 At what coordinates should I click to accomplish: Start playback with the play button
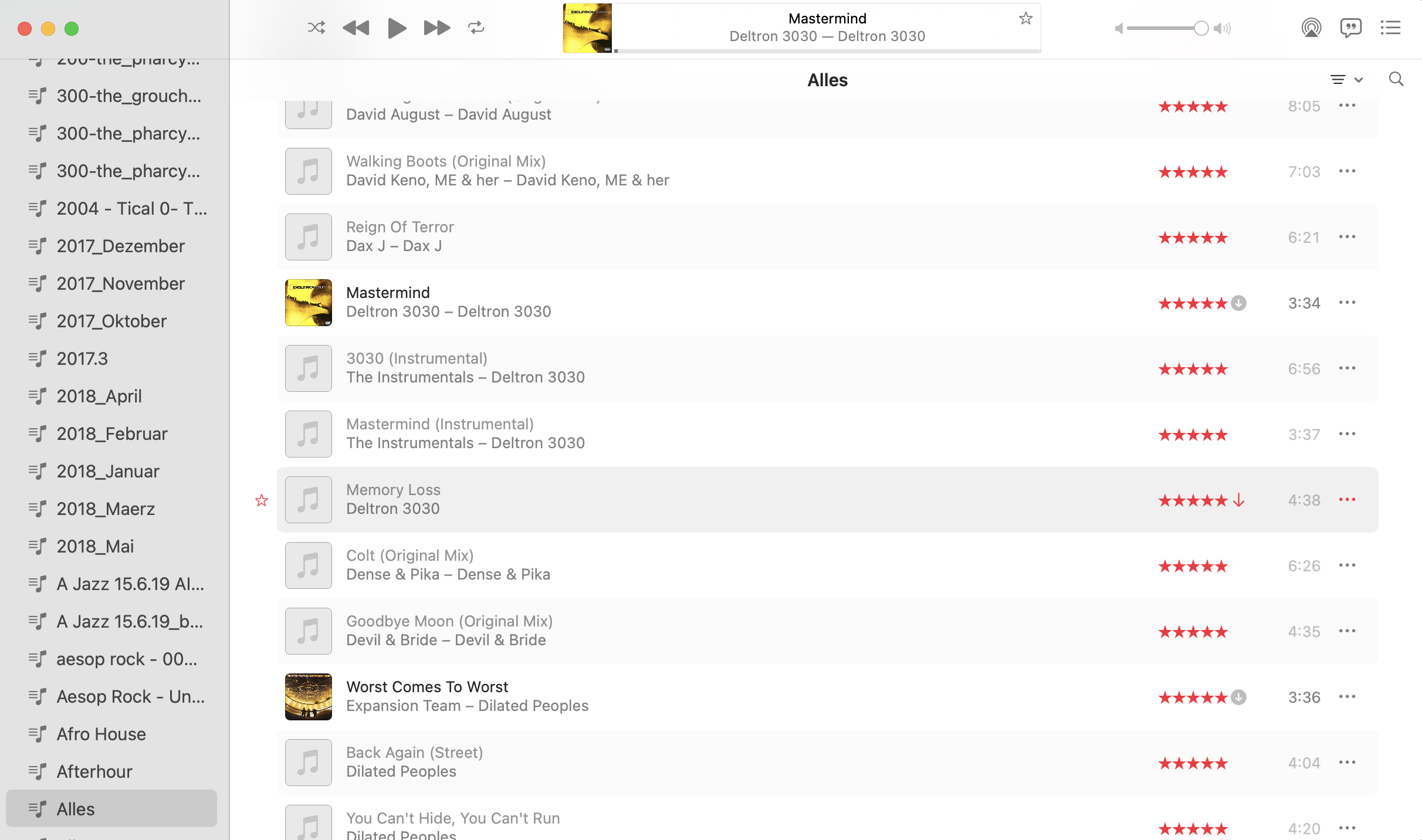click(397, 28)
